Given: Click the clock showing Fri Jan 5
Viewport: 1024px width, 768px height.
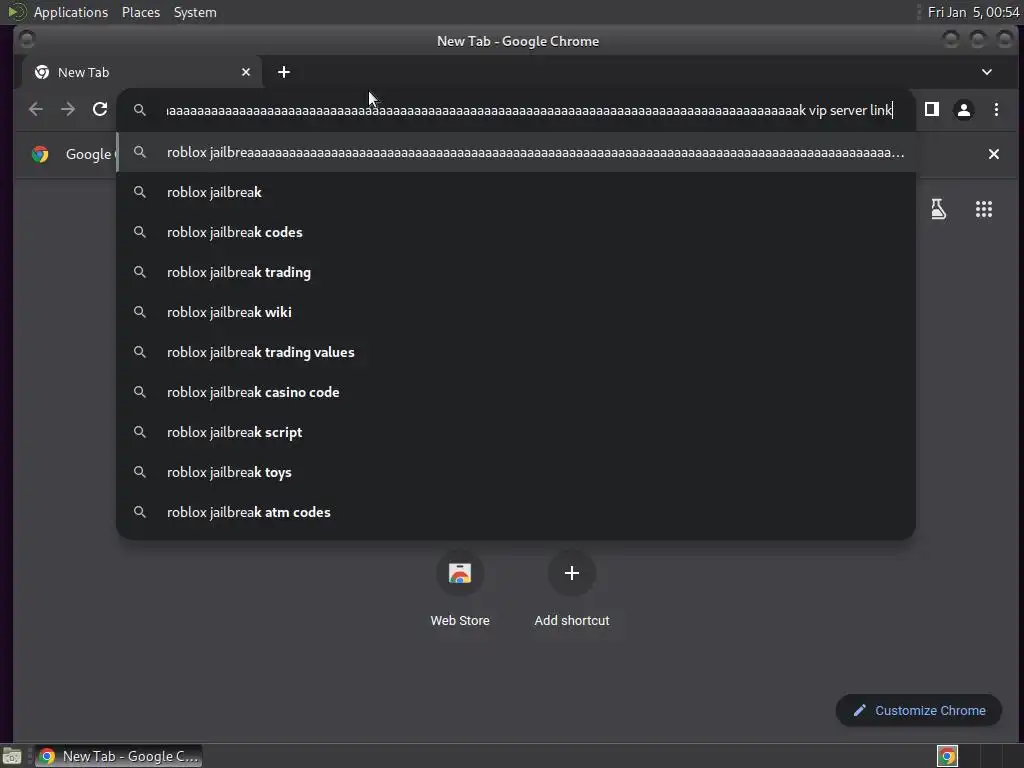Looking at the screenshot, I should coord(972,12).
